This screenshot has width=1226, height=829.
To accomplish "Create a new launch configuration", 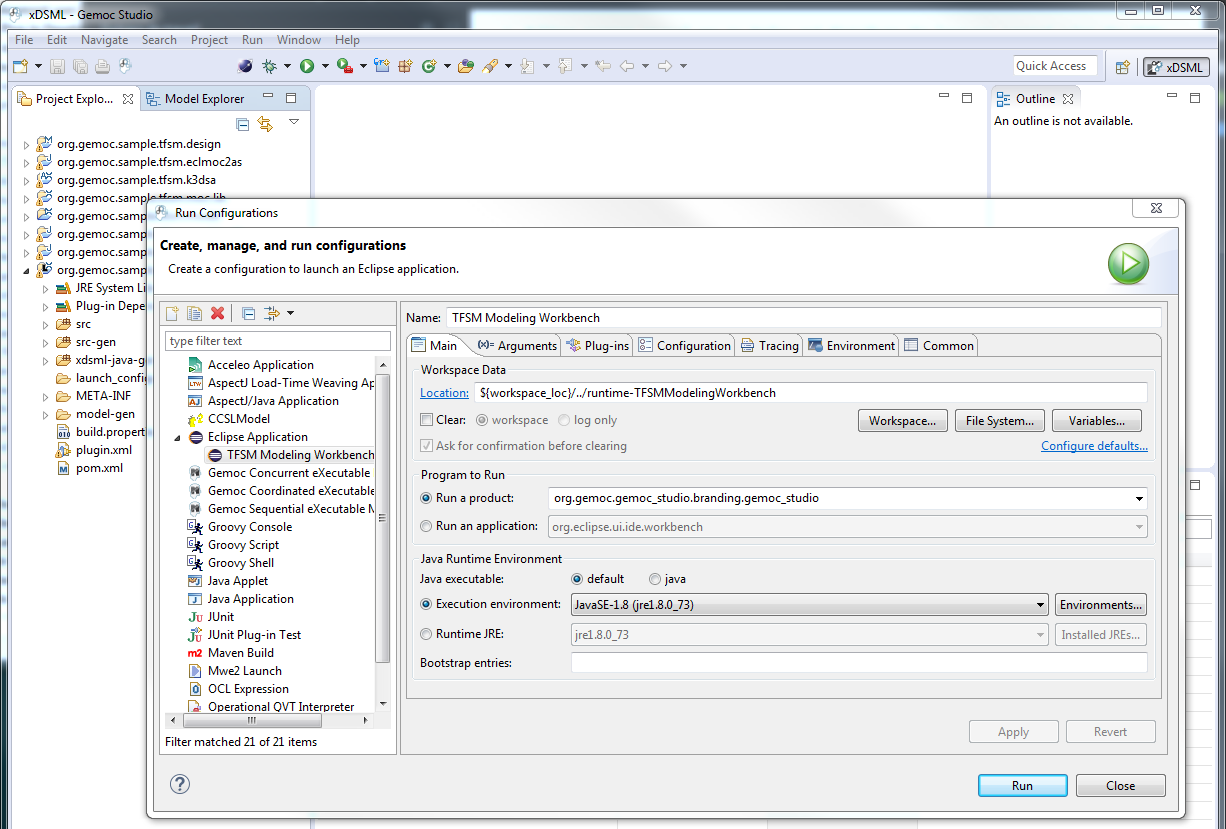I will coord(171,313).
